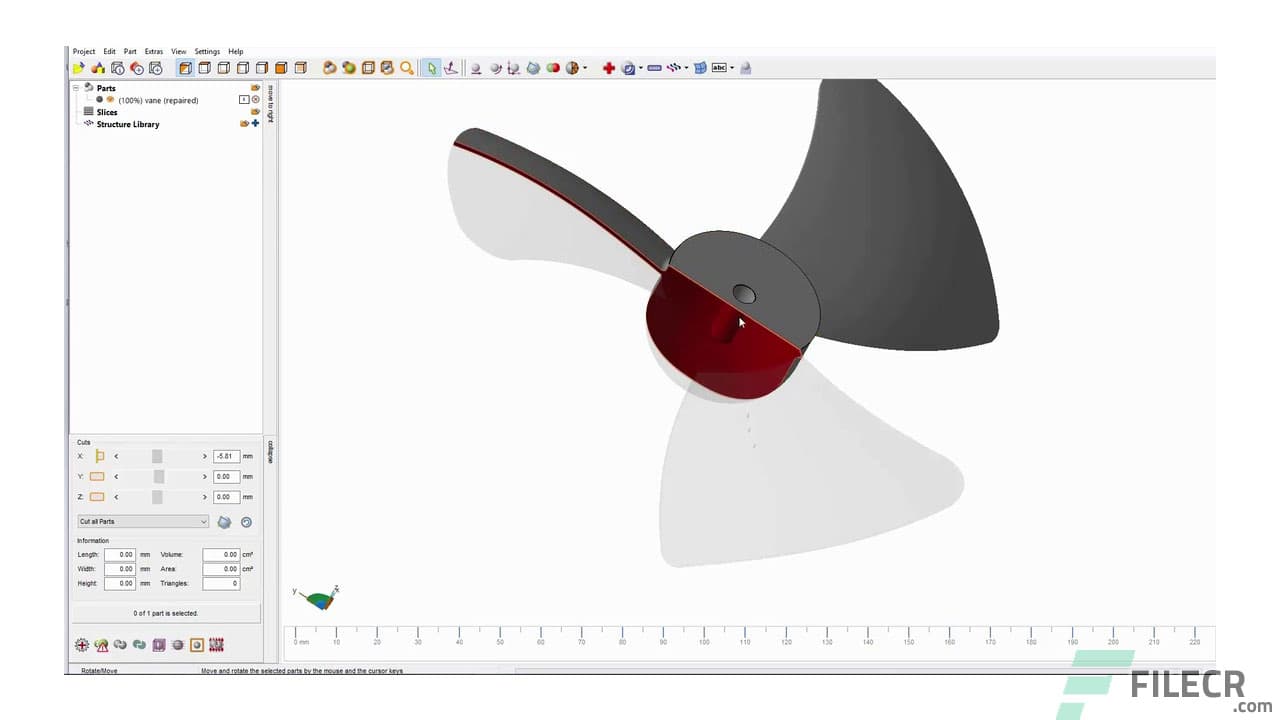Click the blue plus to add a new structure
The height and width of the screenshot is (720, 1280).
pos(255,124)
